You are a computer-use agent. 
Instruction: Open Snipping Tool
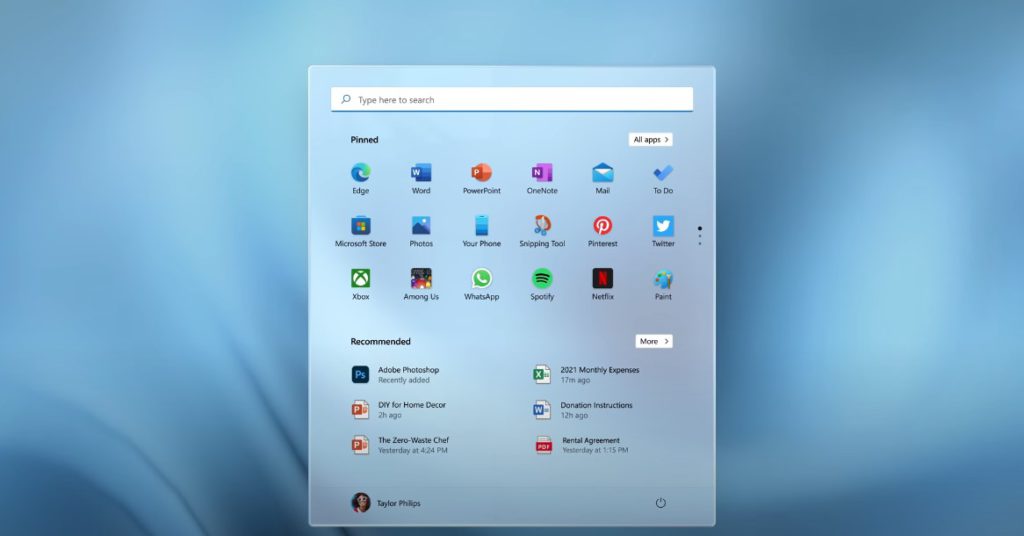pyautogui.click(x=542, y=231)
